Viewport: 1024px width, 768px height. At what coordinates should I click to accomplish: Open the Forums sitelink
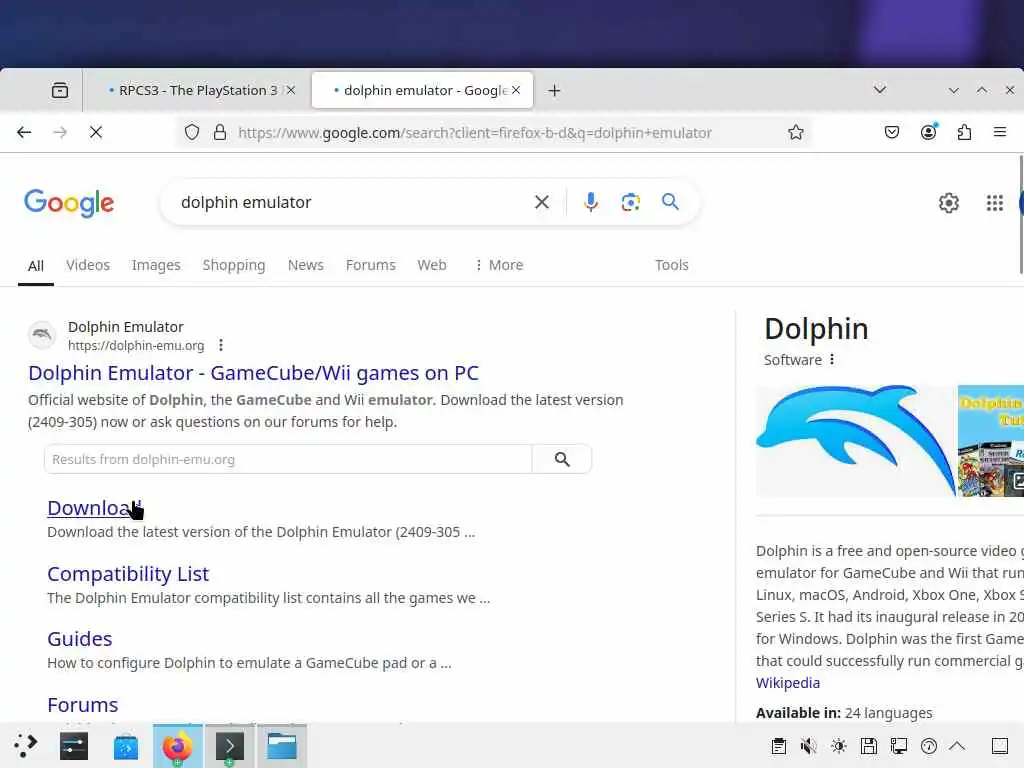83,705
